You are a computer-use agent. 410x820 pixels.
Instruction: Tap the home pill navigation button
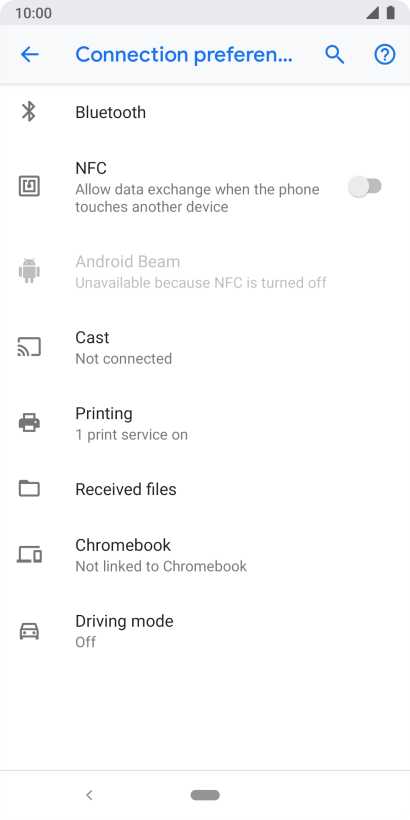coord(205,795)
